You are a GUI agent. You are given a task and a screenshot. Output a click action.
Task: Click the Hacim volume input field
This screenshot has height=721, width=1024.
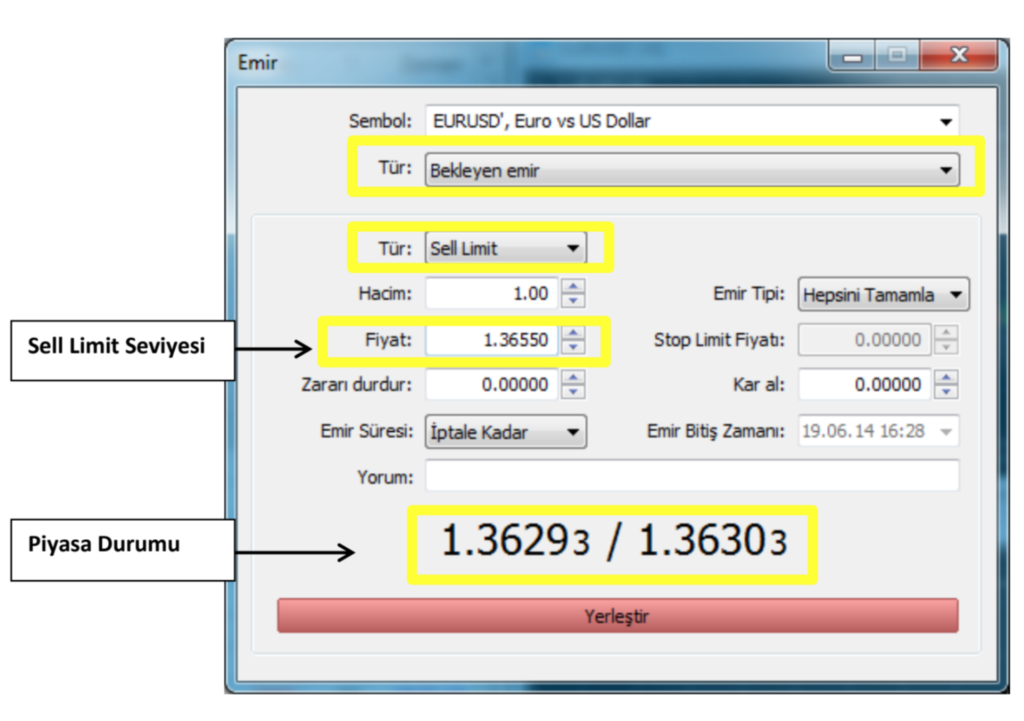[492, 293]
